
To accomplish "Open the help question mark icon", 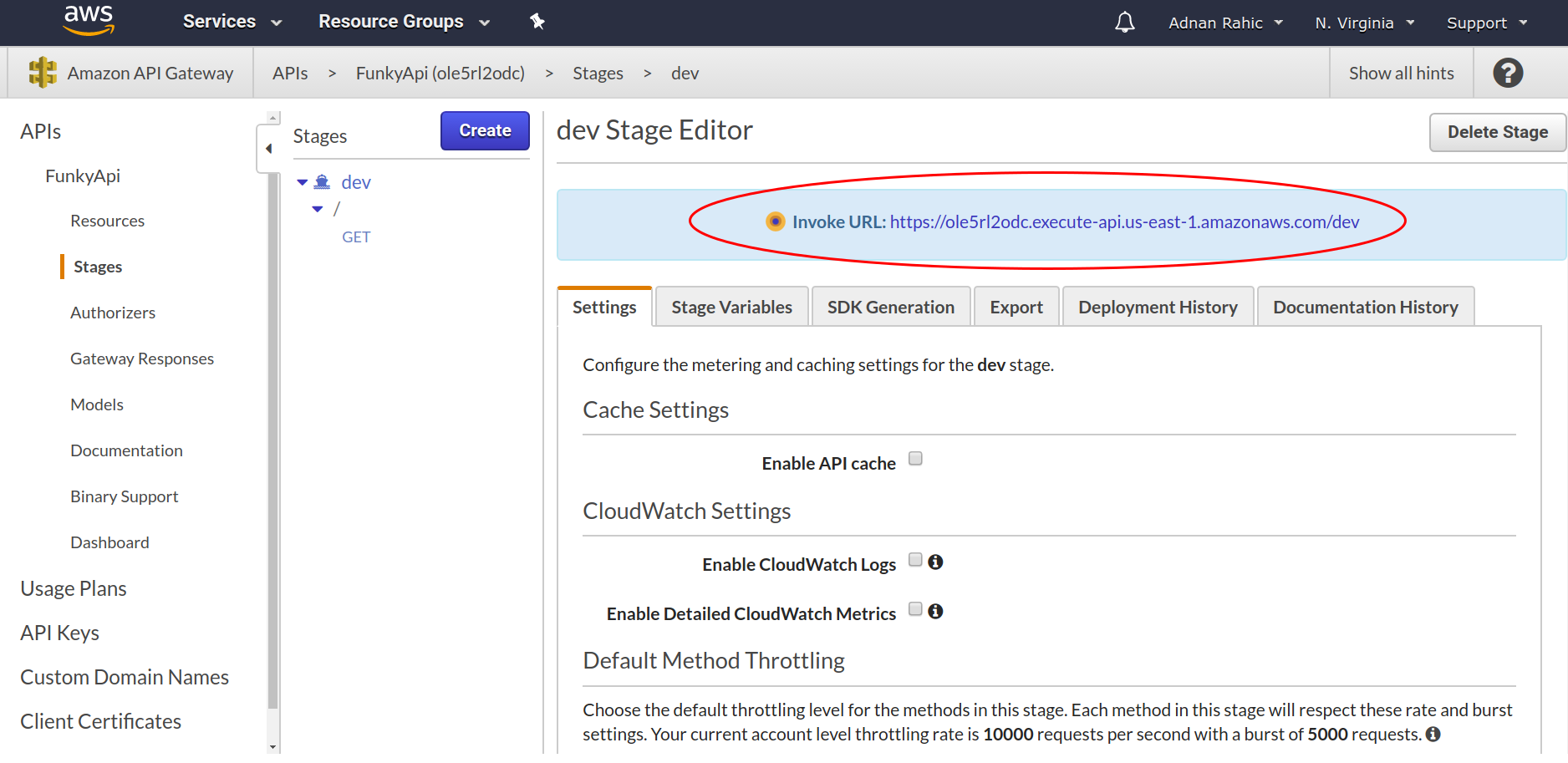I will tap(1508, 73).
